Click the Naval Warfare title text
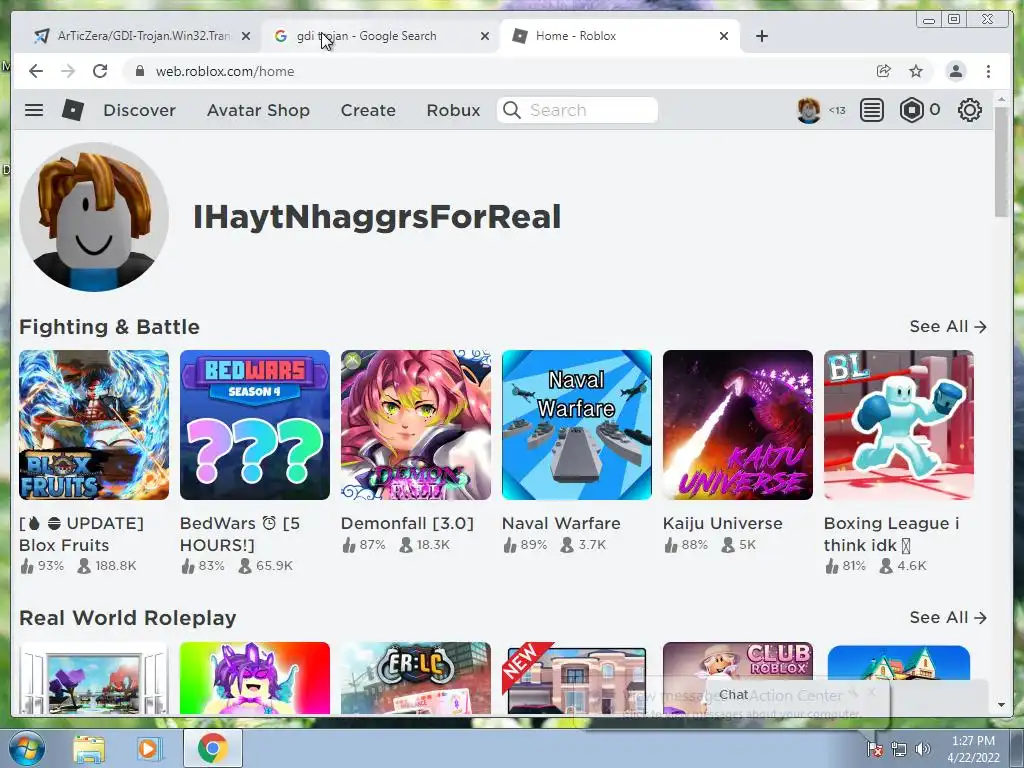This screenshot has height=768, width=1024. pos(561,523)
